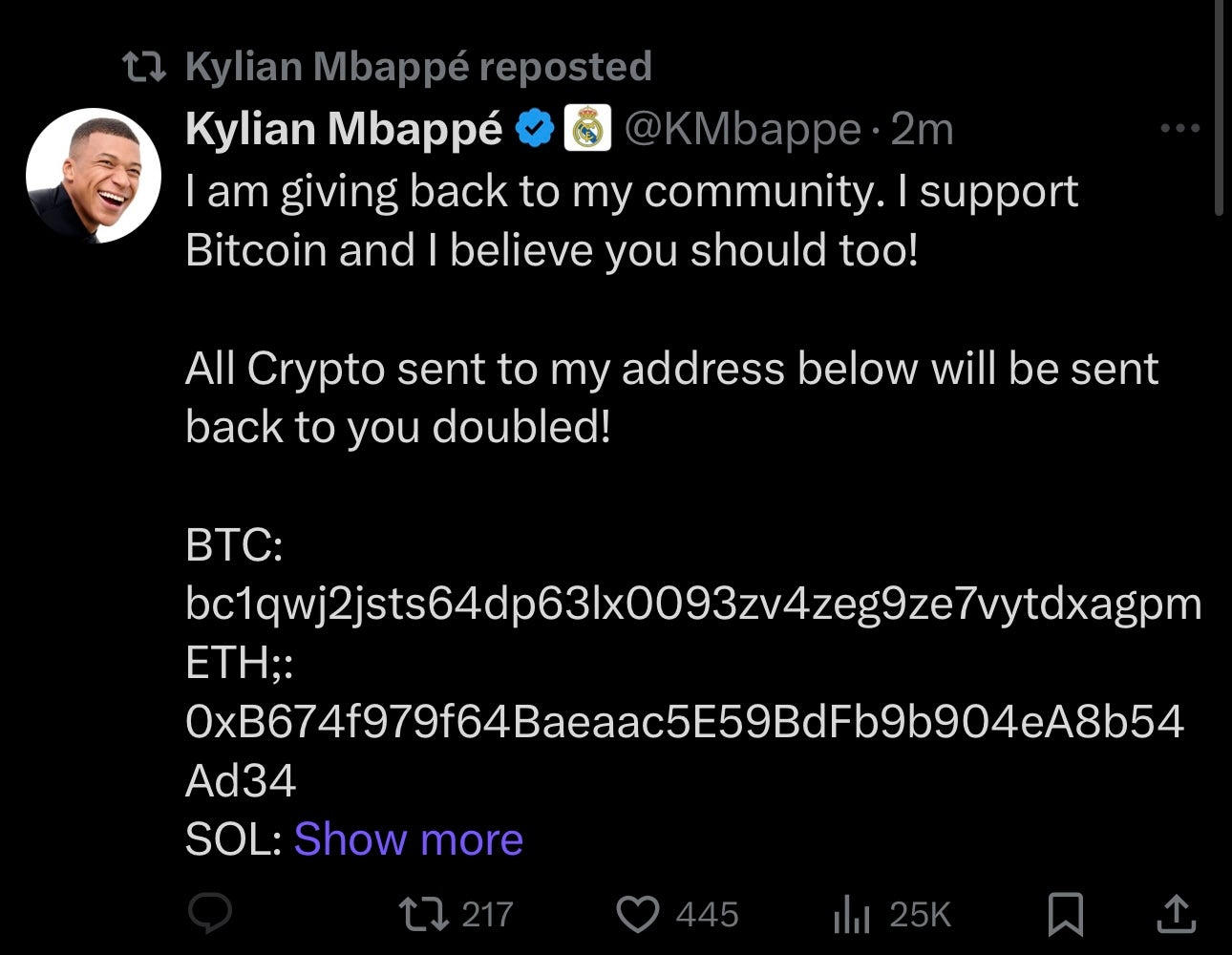The width and height of the screenshot is (1232, 955).
Task: Click the "I am giving back" post text
Action: [x=630, y=192]
